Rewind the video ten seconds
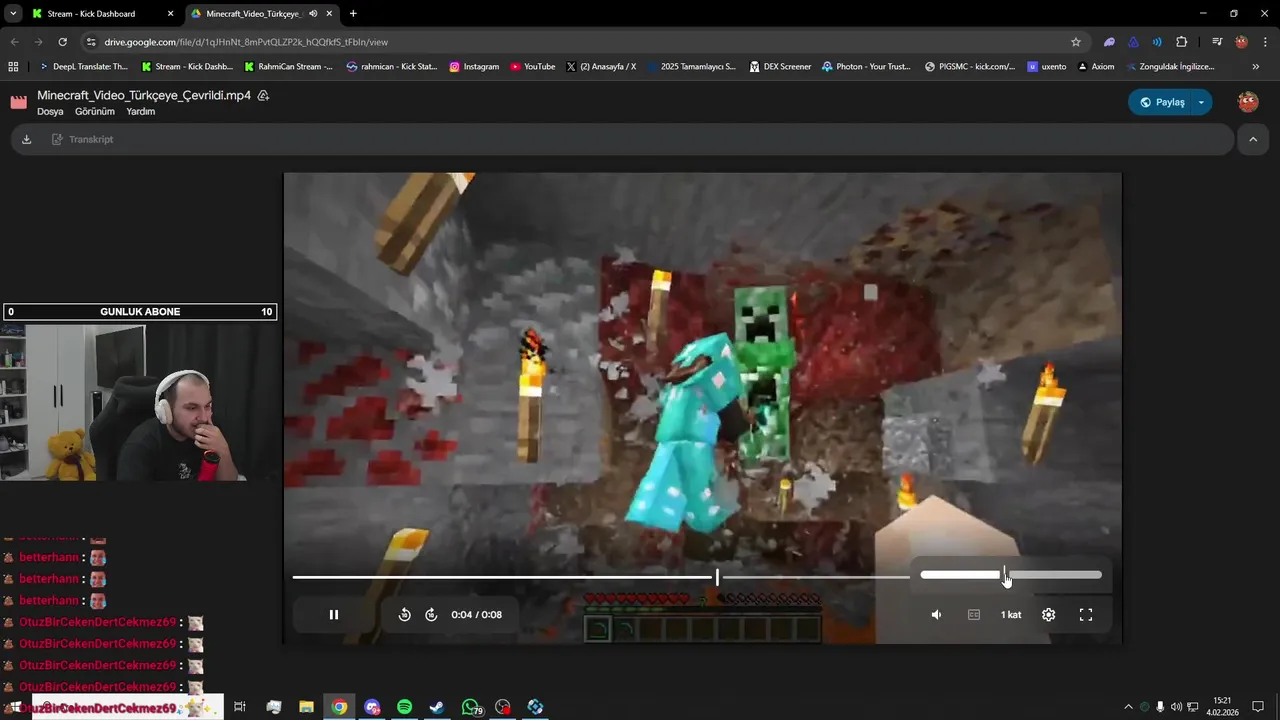 pyautogui.click(x=404, y=615)
